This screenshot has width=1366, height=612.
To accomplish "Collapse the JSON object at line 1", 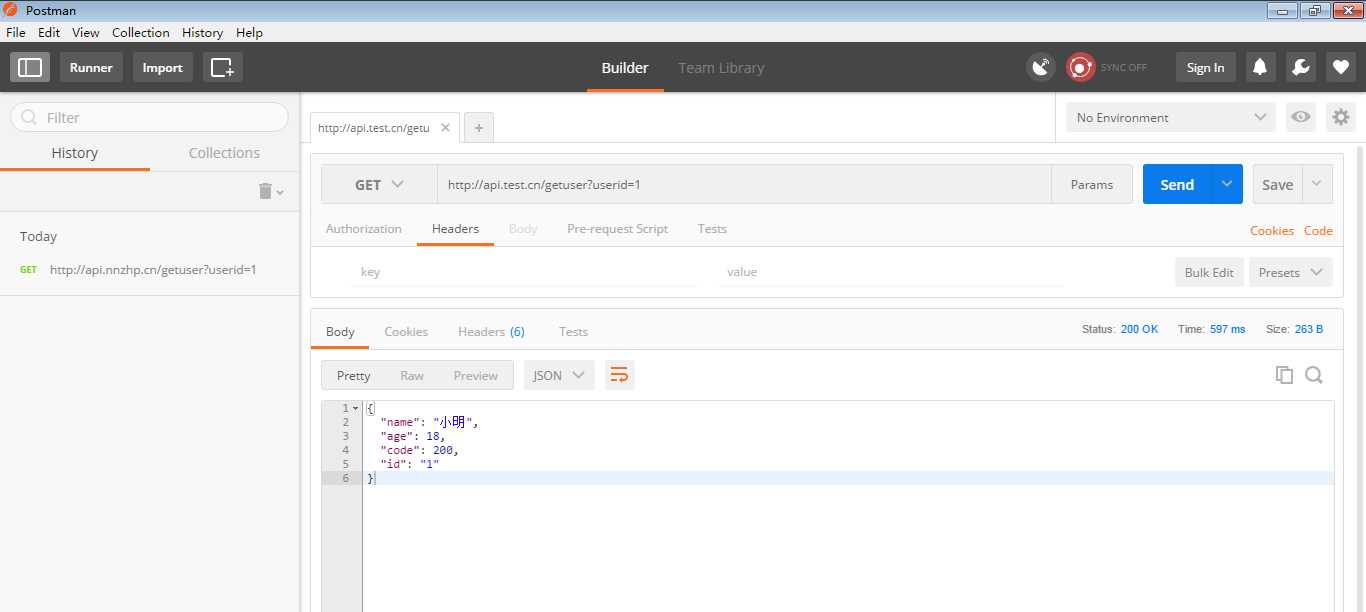I will [x=355, y=408].
